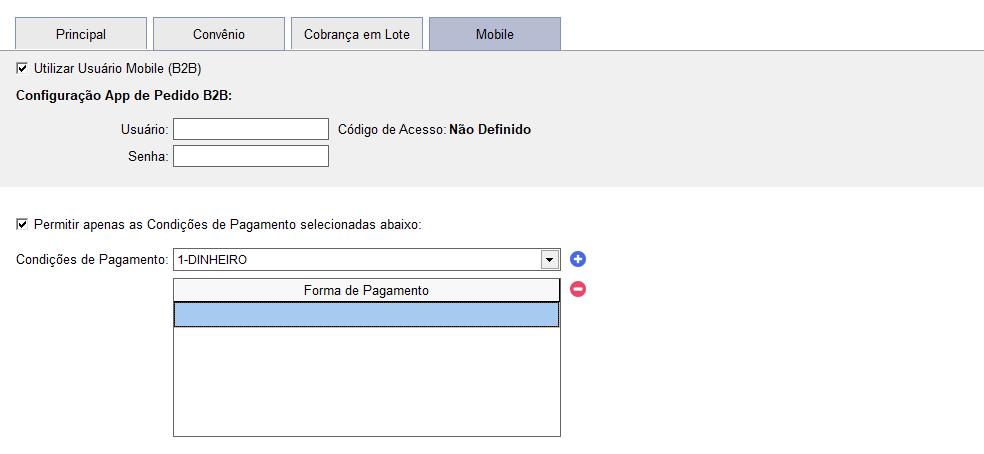Viewport: 984px width, 454px height.
Task: Focus the Usuário input field
Action: click(x=250, y=129)
